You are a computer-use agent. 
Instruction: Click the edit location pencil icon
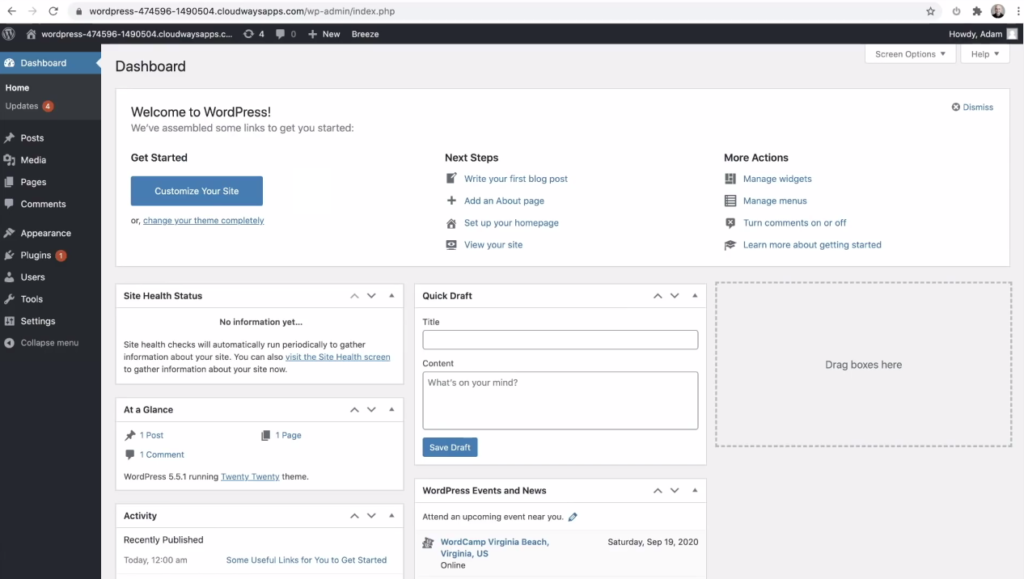[x=573, y=517]
